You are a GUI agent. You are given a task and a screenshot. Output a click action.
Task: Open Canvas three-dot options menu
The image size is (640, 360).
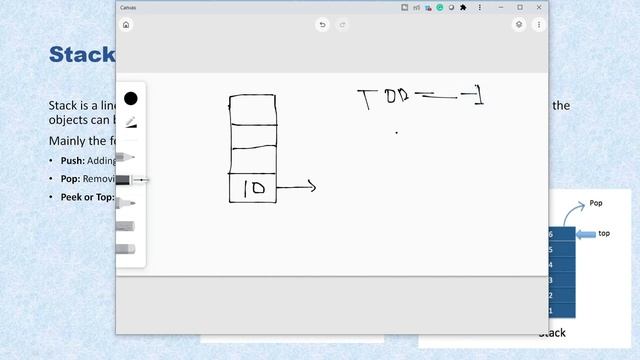pos(539,25)
